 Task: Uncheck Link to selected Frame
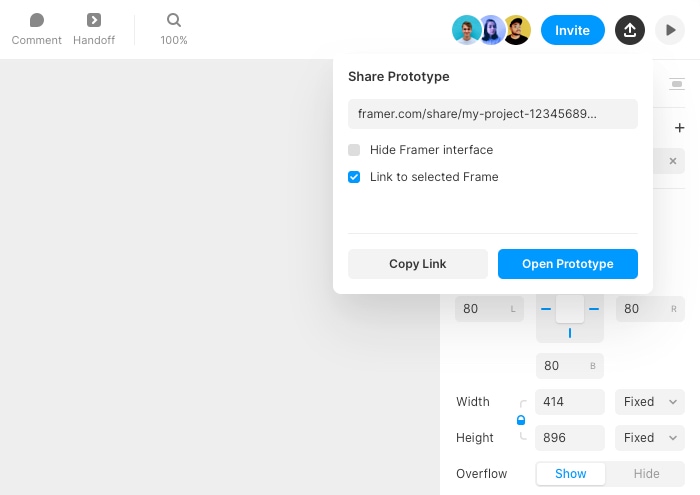[x=354, y=177]
